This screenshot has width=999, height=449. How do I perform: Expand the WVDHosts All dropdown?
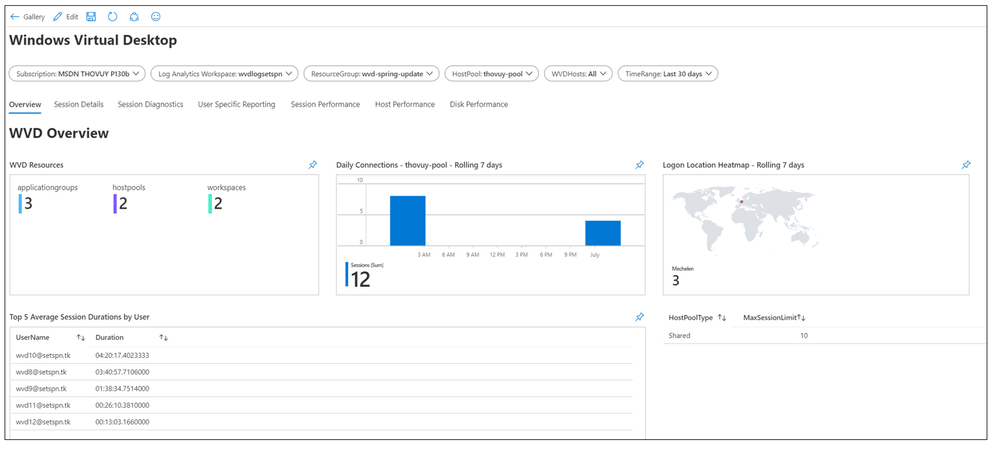pos(579,74)
